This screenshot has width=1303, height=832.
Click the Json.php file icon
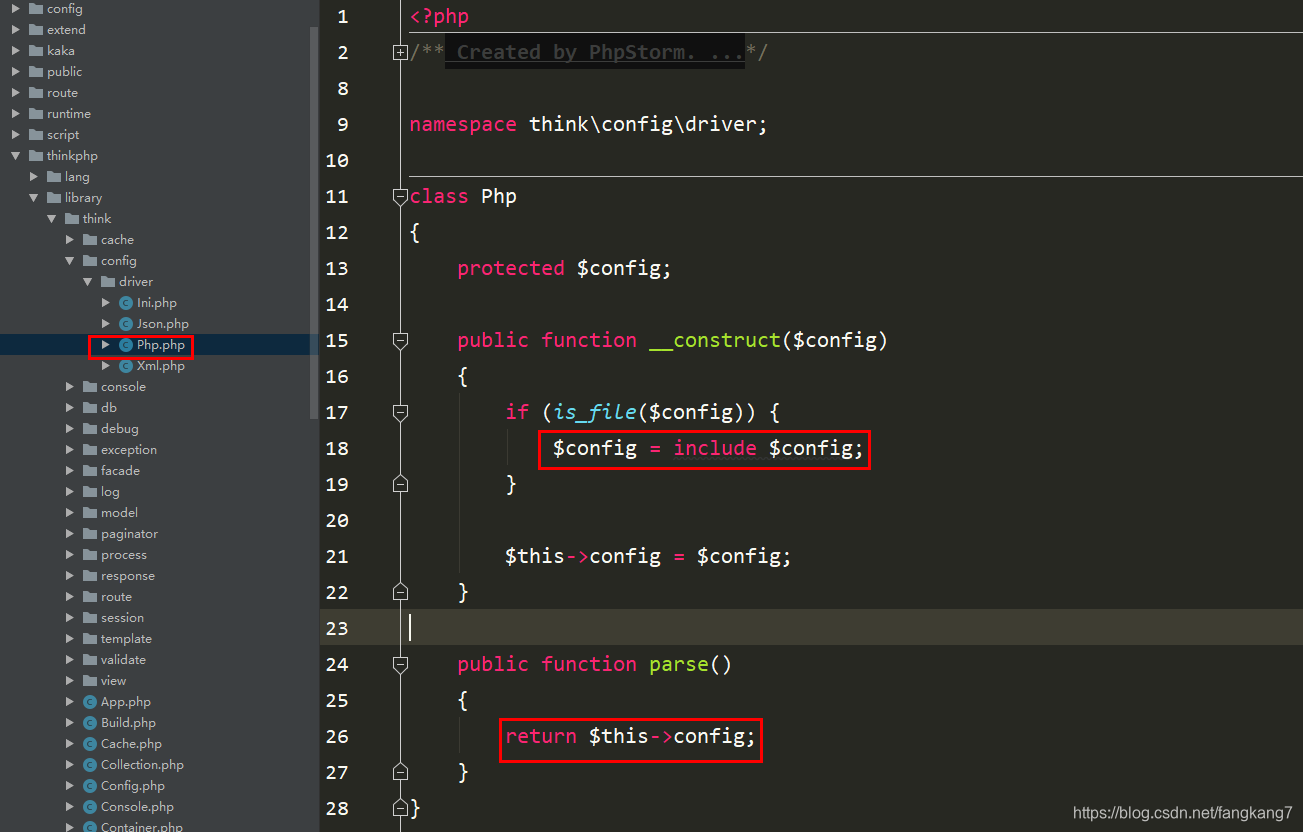click(125, 324)
